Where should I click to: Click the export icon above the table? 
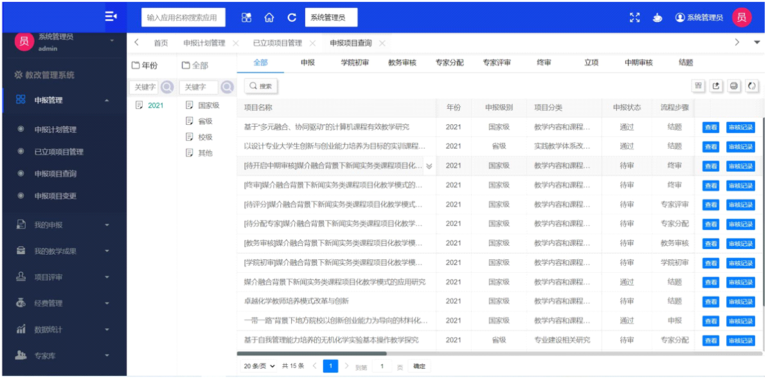coord(716,86)
